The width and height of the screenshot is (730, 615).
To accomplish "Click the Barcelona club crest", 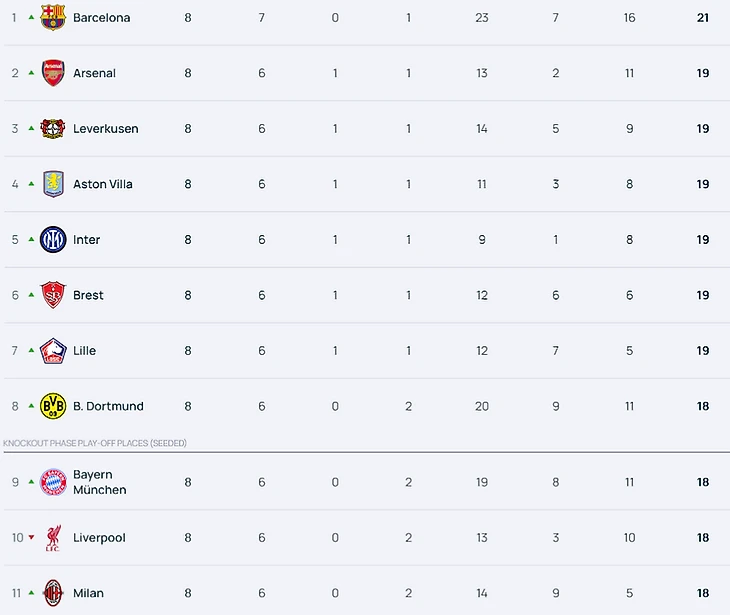I will (x=53, y=17).
